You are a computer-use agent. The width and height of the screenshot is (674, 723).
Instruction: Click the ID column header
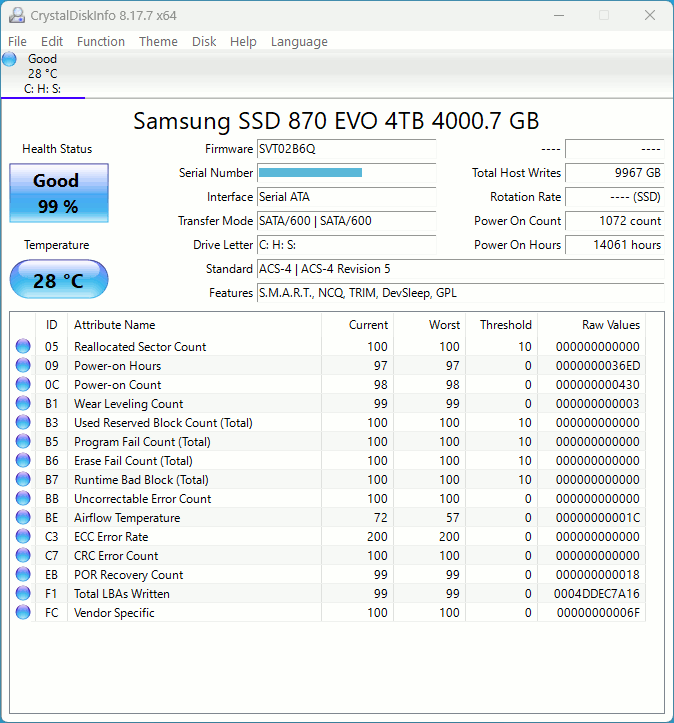51,325
